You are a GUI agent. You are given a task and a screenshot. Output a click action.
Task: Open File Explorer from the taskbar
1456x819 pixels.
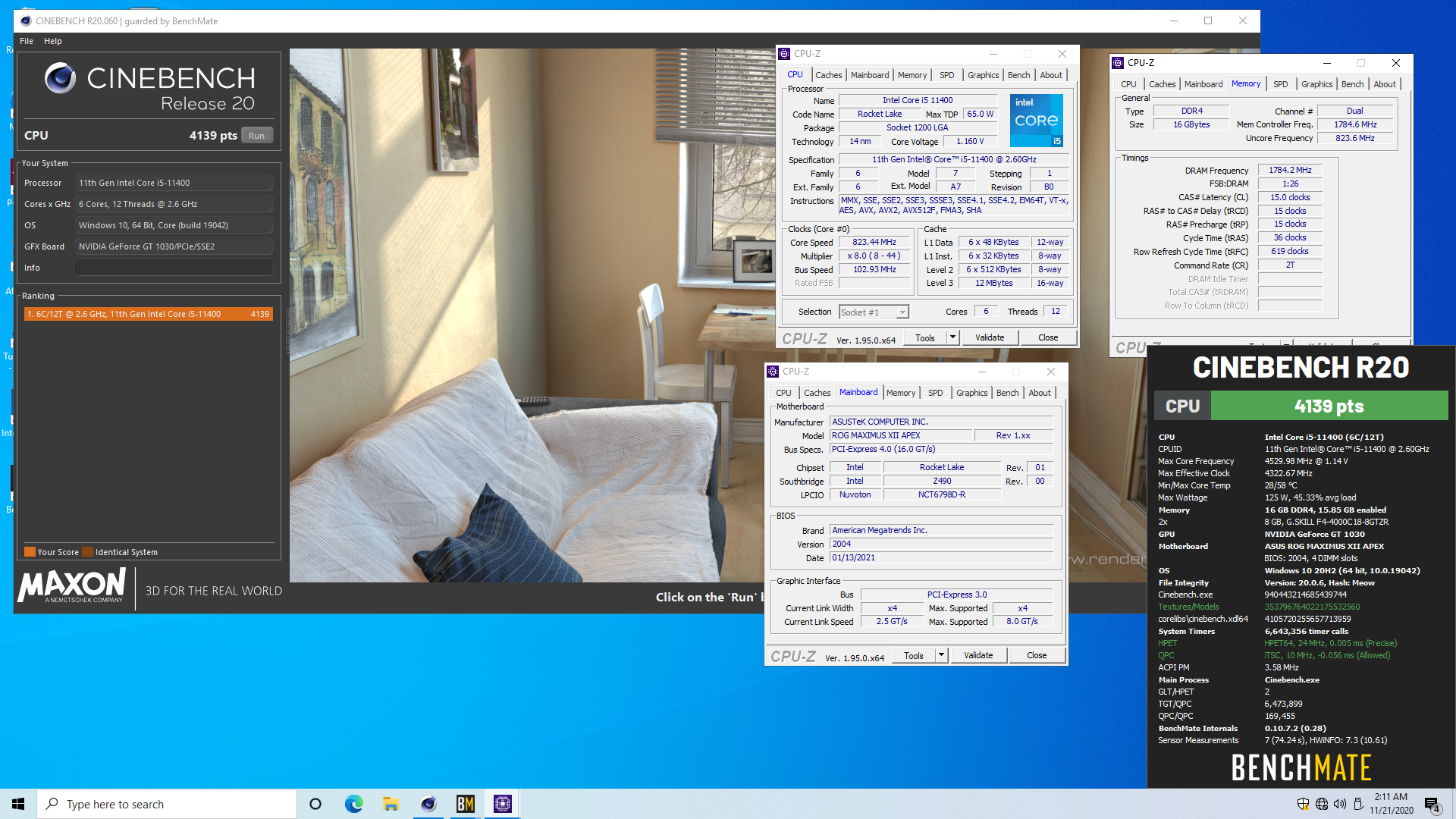(391, 804)
